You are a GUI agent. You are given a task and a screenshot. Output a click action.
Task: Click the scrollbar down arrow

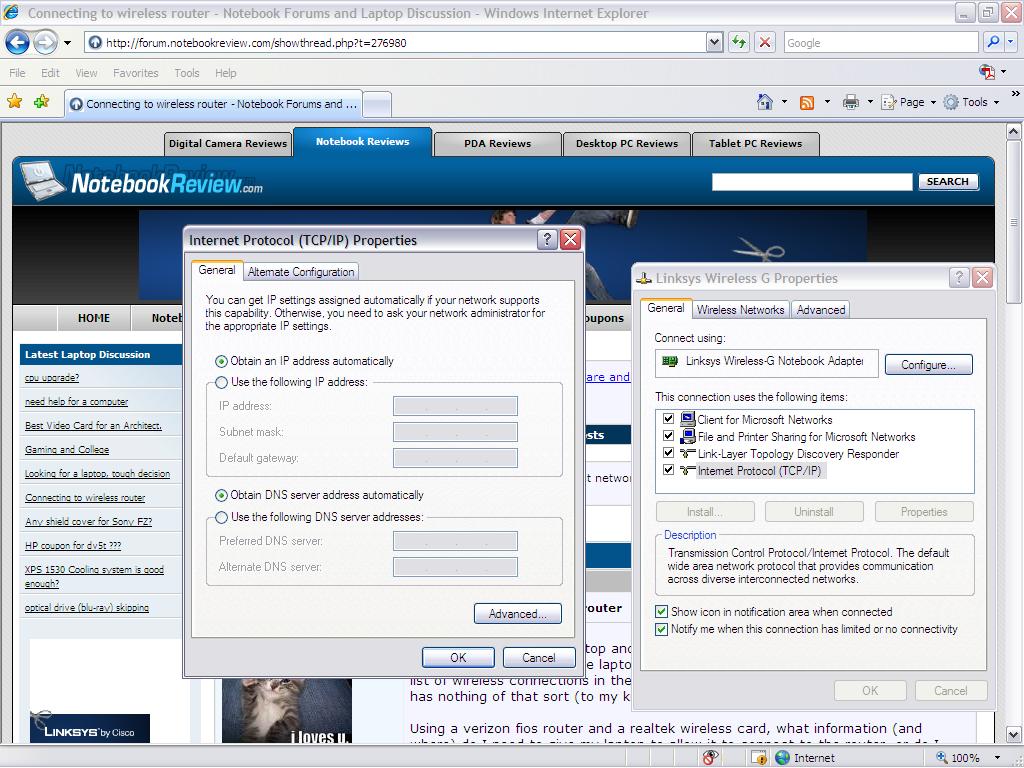pos(1014,734)
